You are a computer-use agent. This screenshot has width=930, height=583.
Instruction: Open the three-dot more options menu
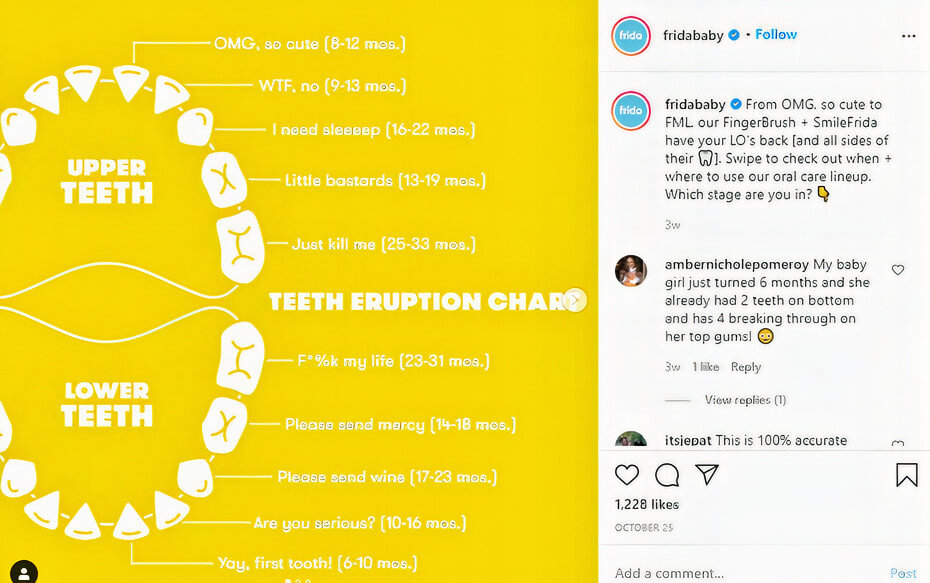[x=908, y=35]
